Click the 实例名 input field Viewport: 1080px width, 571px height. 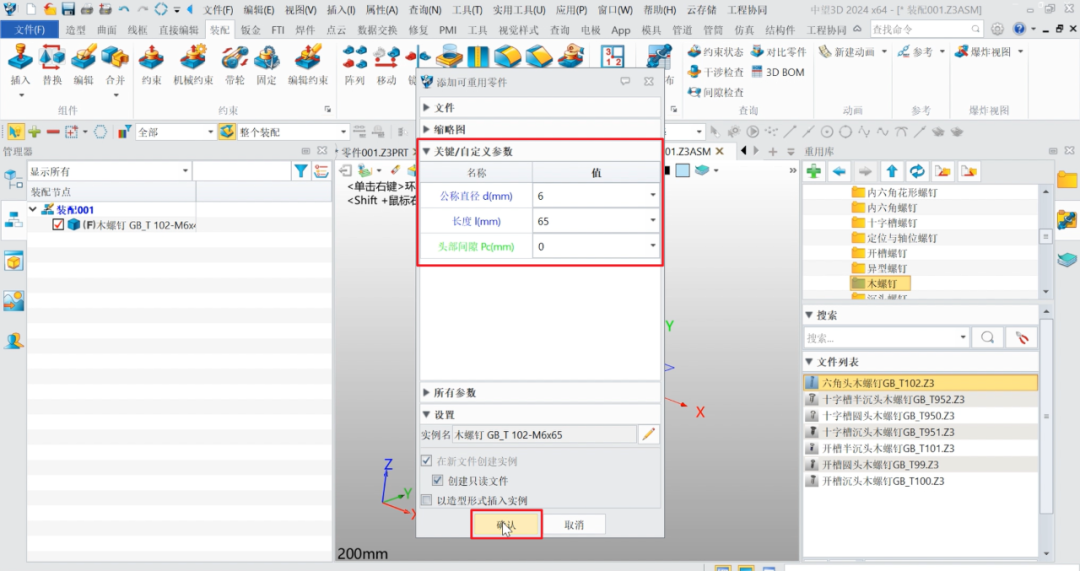(544, 435)
